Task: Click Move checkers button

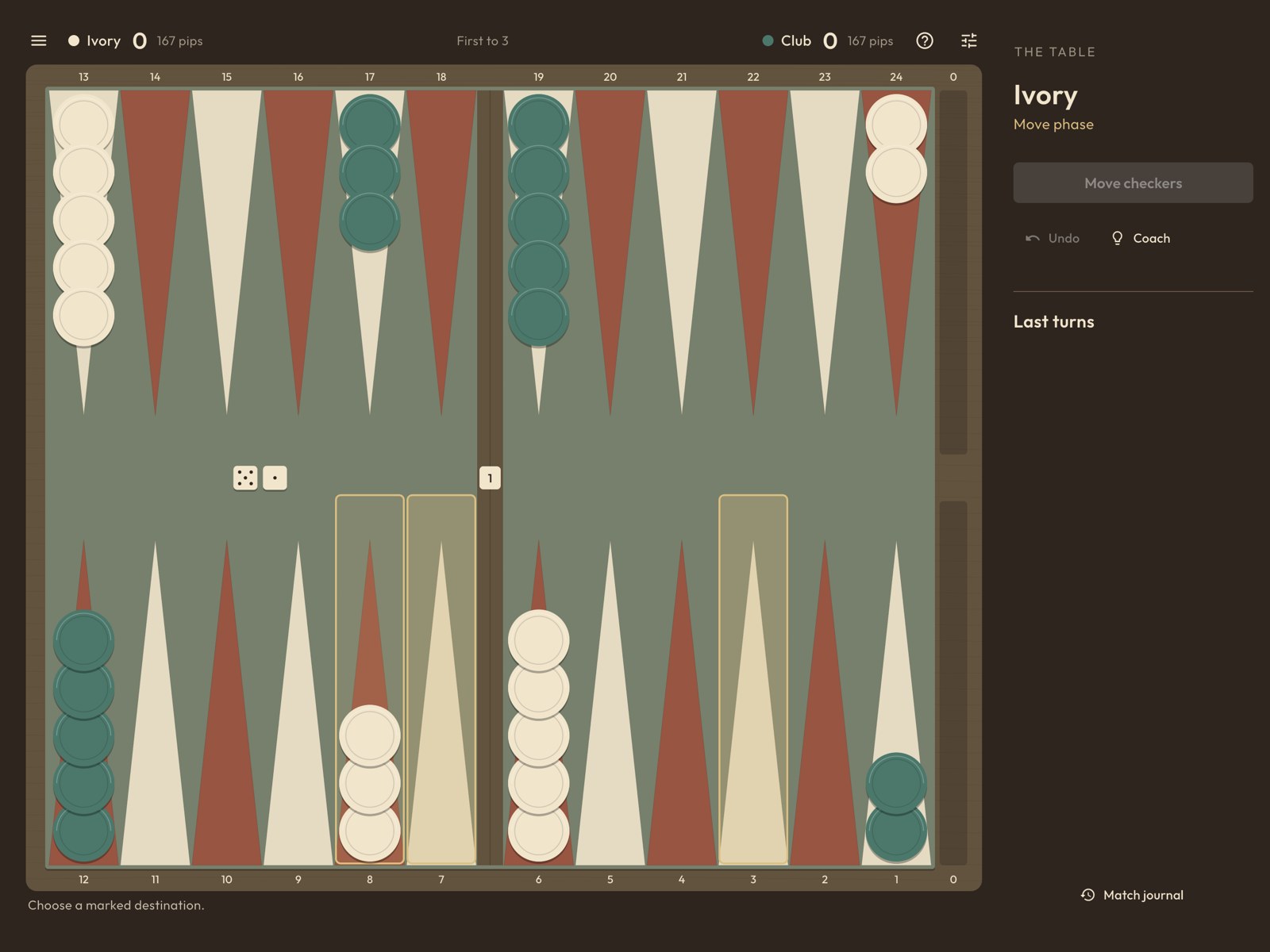Action: [1133, 182]
